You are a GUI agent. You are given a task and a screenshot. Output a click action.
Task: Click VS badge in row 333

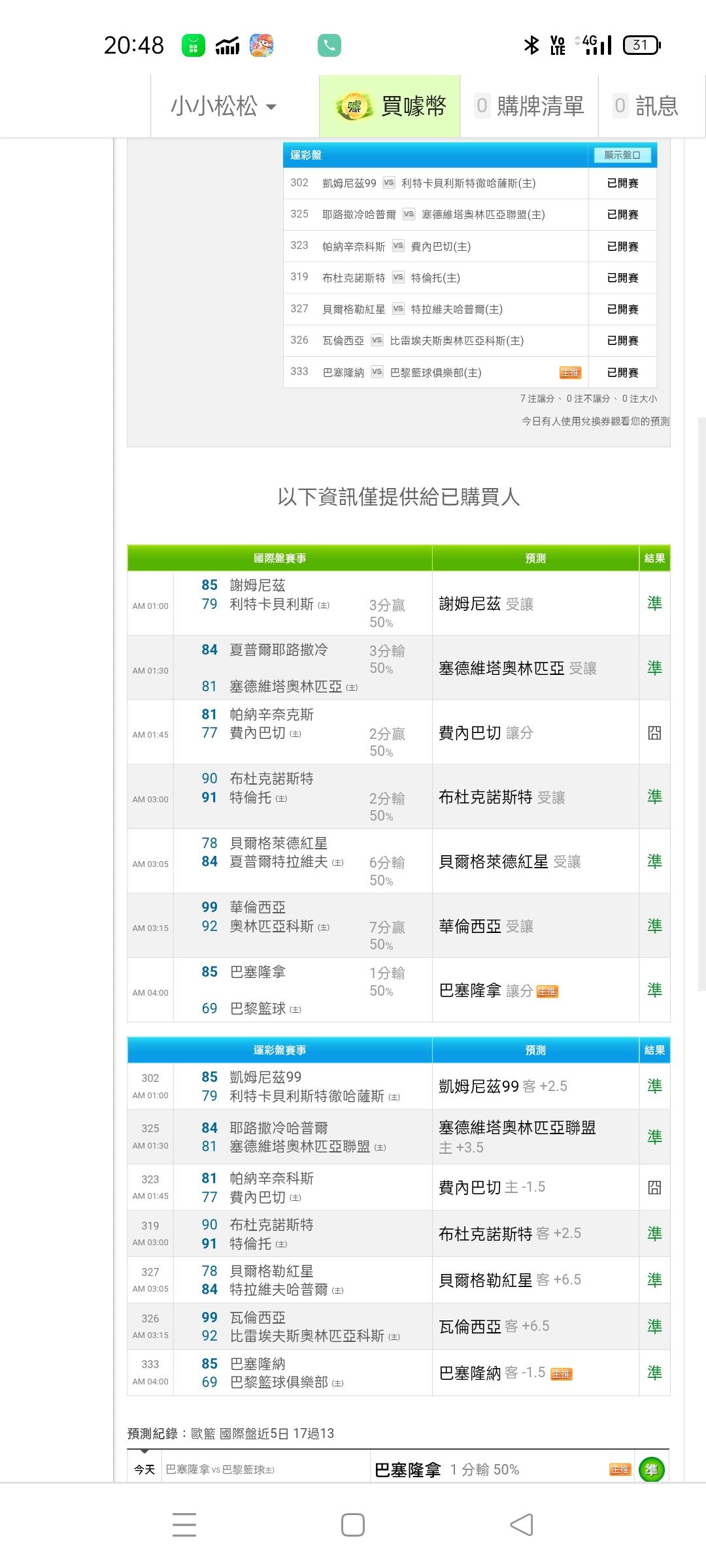(377, 372)
